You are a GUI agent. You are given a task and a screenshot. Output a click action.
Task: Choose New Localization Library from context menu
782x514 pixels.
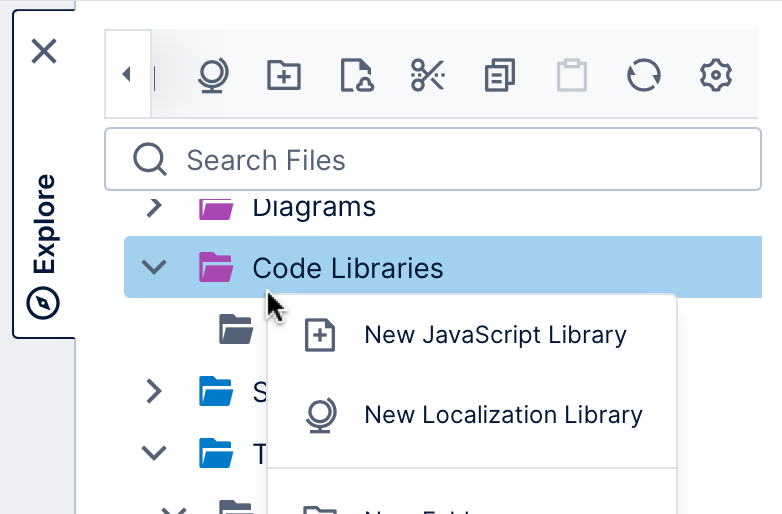pyautogui.click(x=502, y=414)
